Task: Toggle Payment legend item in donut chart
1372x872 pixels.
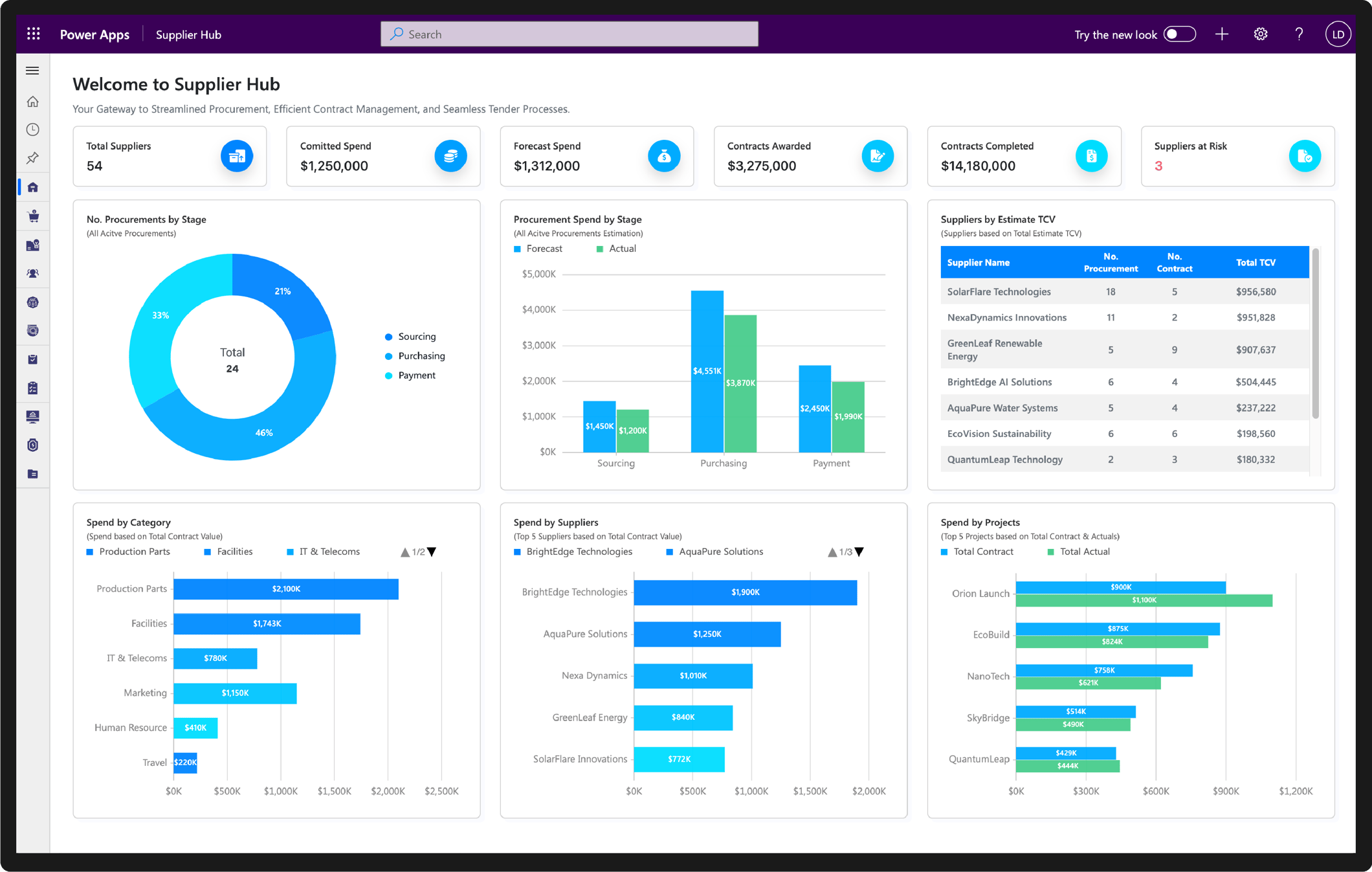Action: [x=410, y=375]
